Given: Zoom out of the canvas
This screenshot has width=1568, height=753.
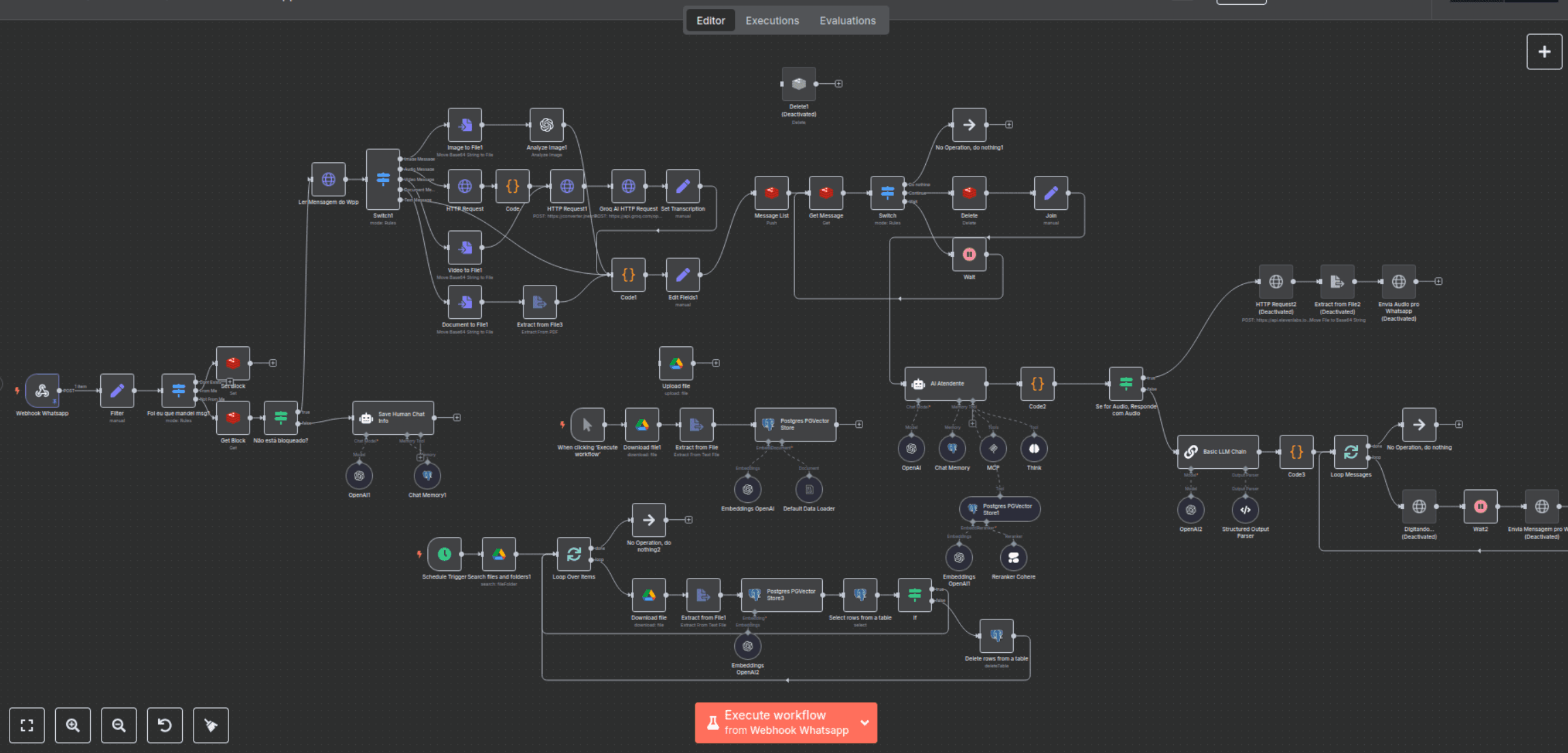Looking at the screenshot, I should tap(119, 725).
